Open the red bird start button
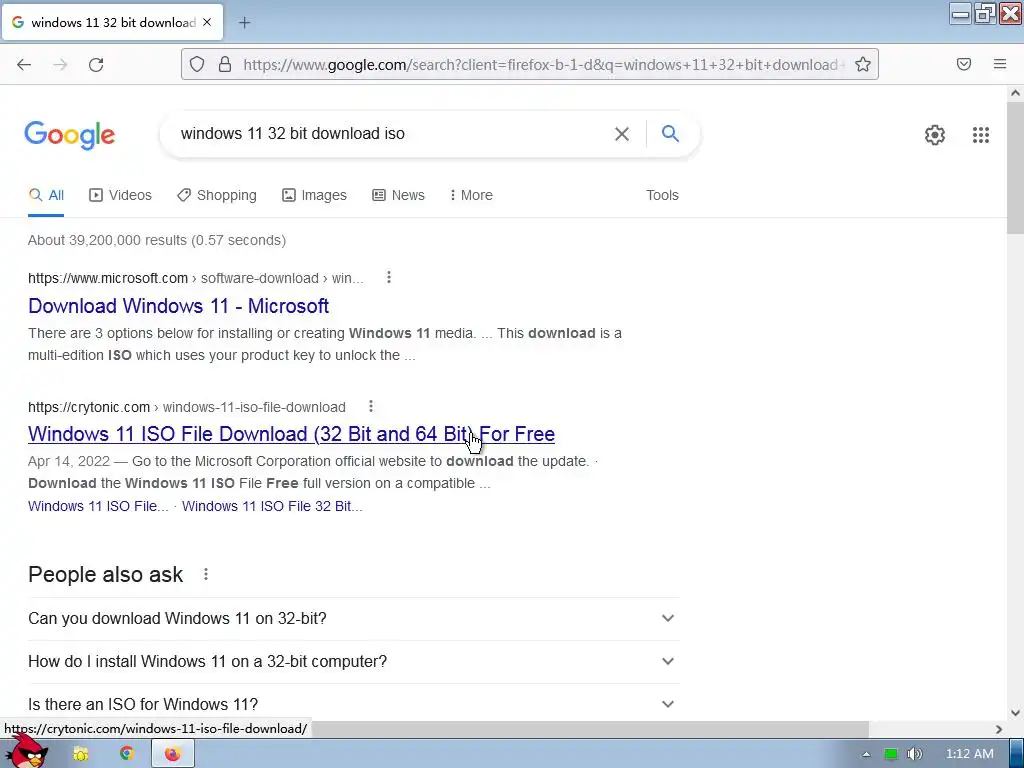This screenshot has height=768, width=1024. click(25, 751)
